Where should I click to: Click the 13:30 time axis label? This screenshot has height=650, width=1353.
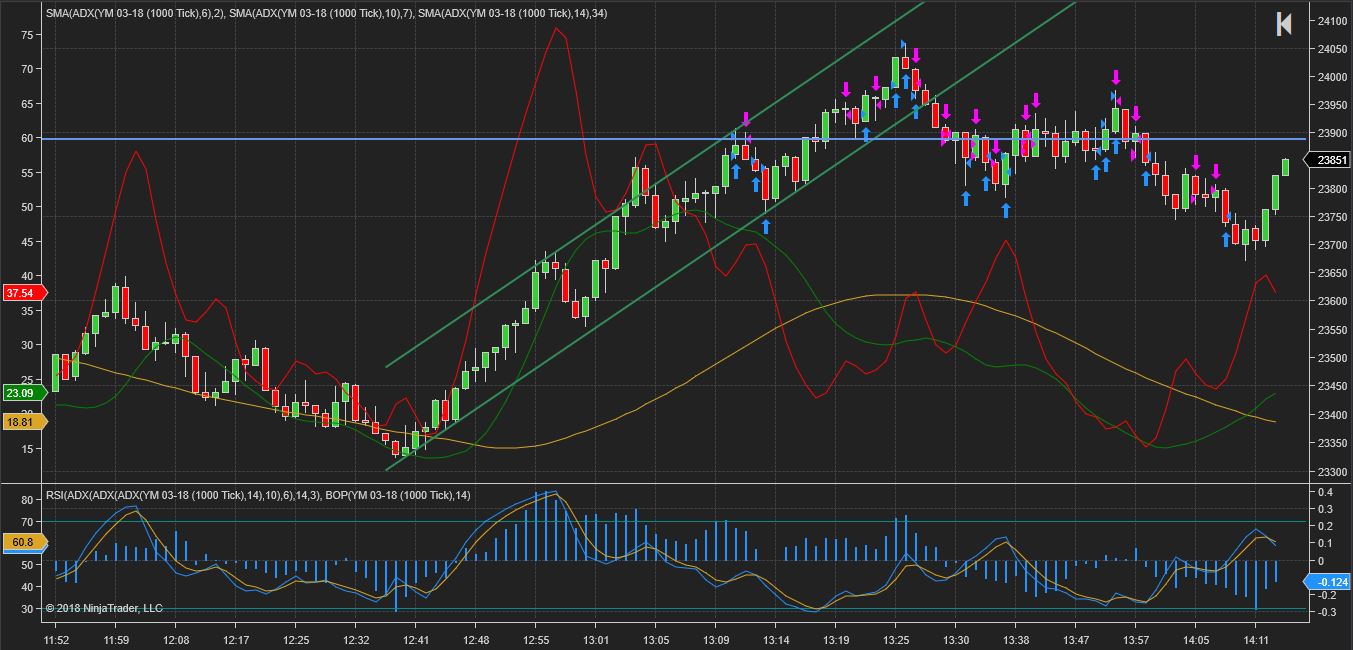point(957,639)
